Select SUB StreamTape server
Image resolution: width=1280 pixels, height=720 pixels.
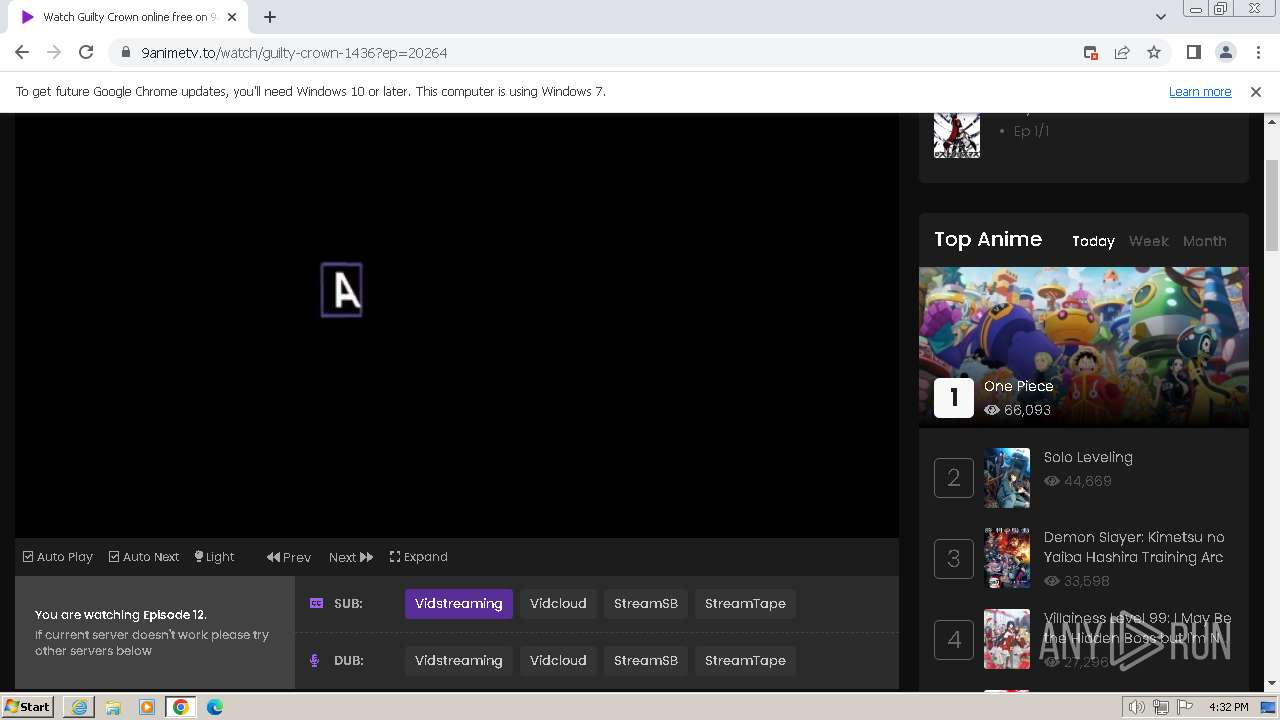click(x=746, y=604)
